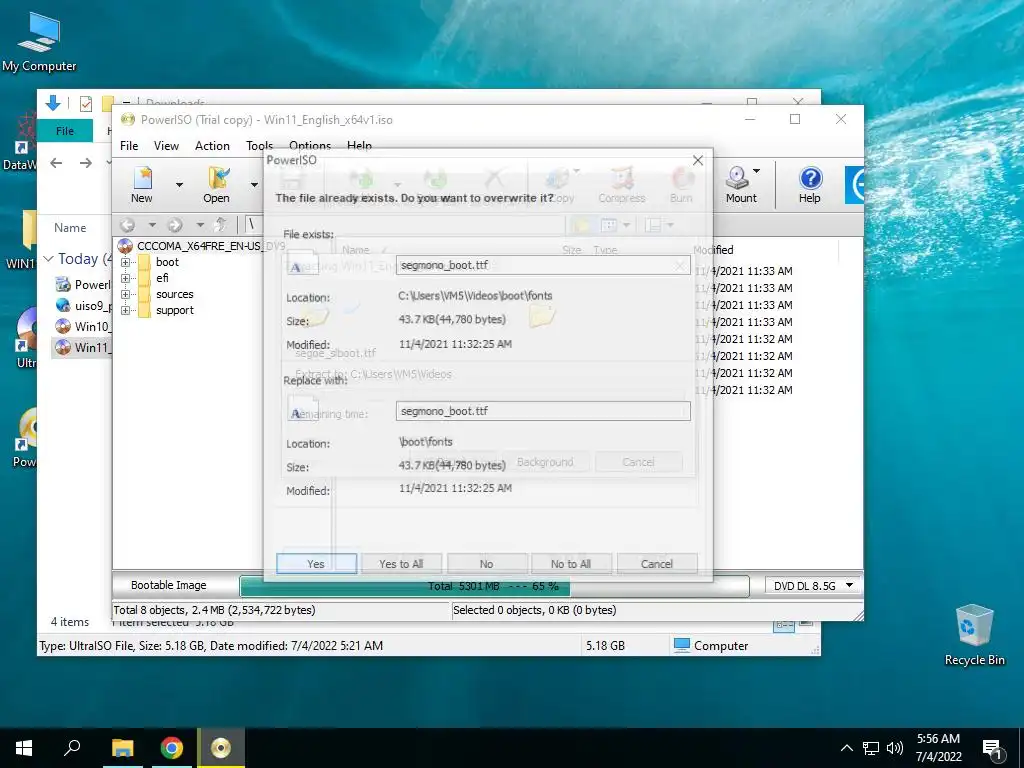Screen dimensions: 1024x768
Task: Click the Bootable Image status label
Action: [x=168, y=585]
